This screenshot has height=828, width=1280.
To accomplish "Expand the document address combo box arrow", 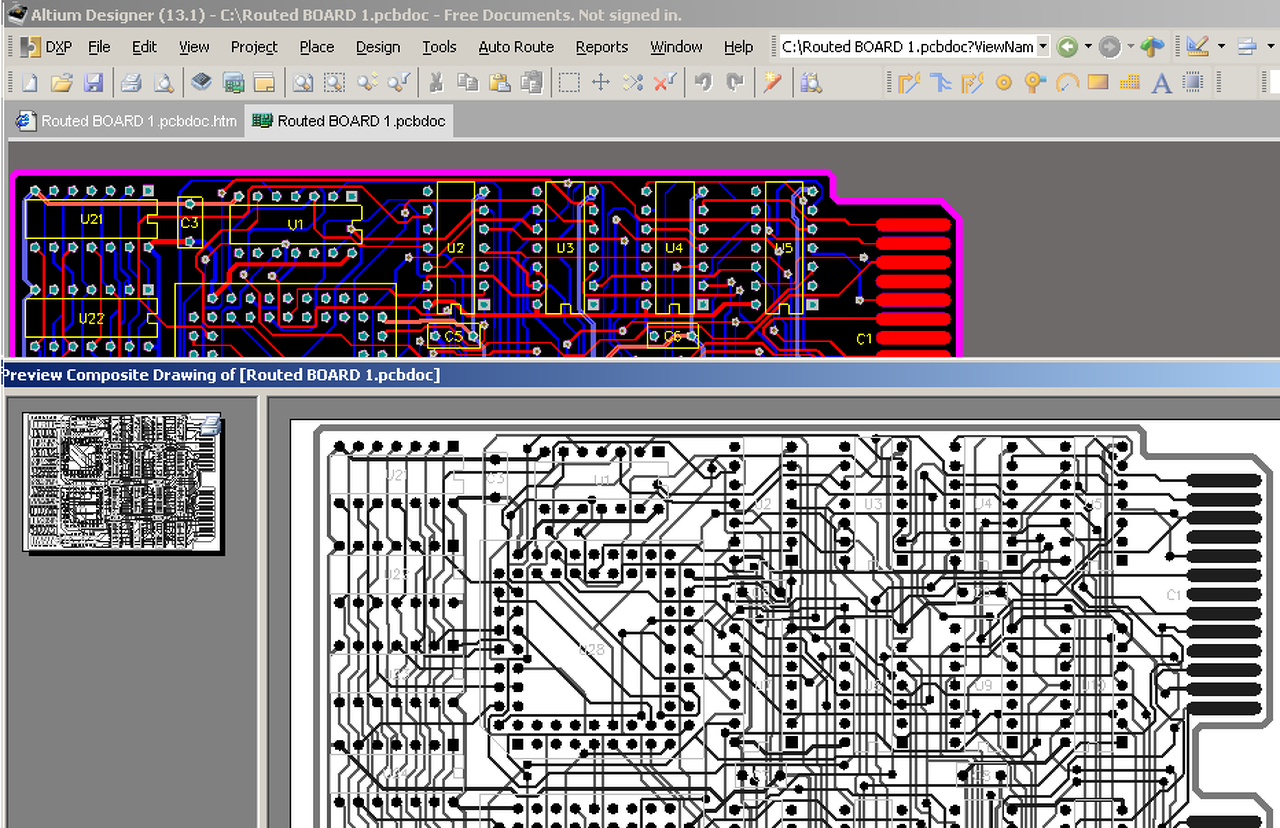I will click(x=1043, y=46).
